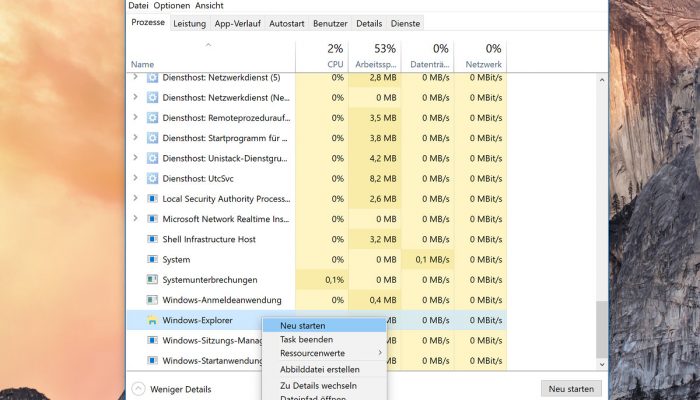Click the scrollbar up arrow
Screen dimensions: 700x400
(x=602, y=80)
